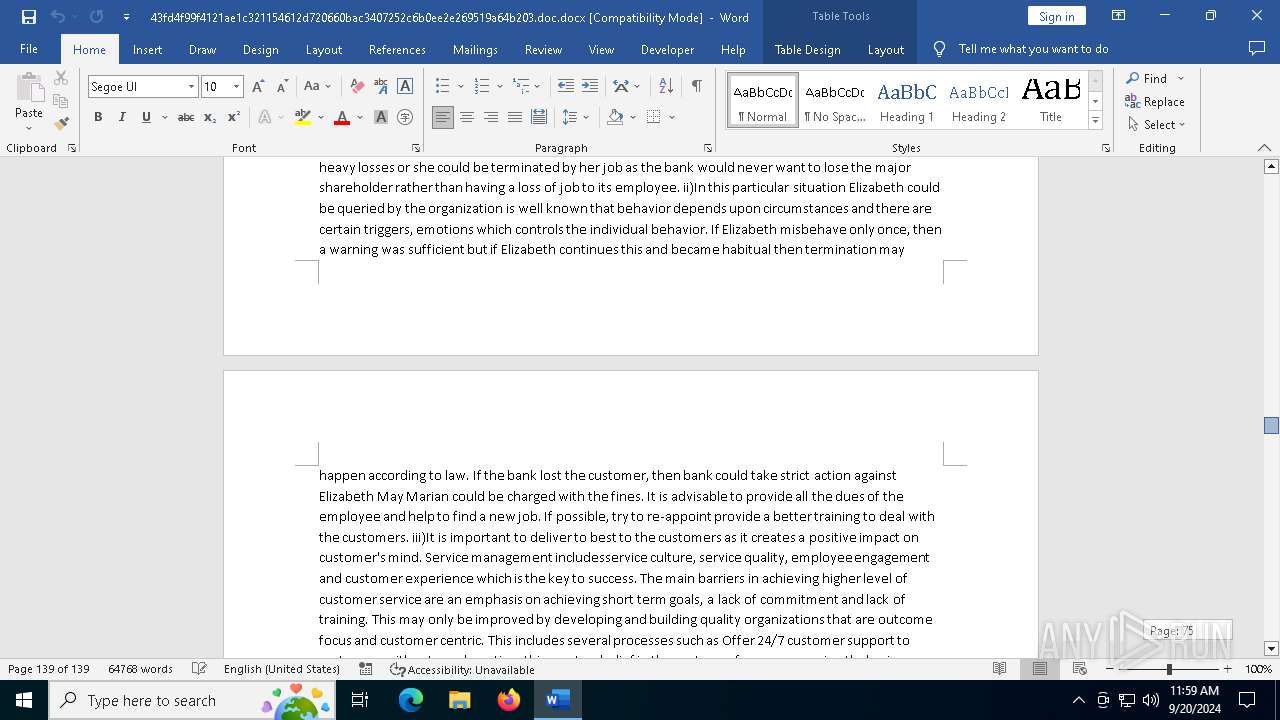Increase paragraph indent
Screen dimensions: 1280x720
pyautogui.click(x=590, y=87)
